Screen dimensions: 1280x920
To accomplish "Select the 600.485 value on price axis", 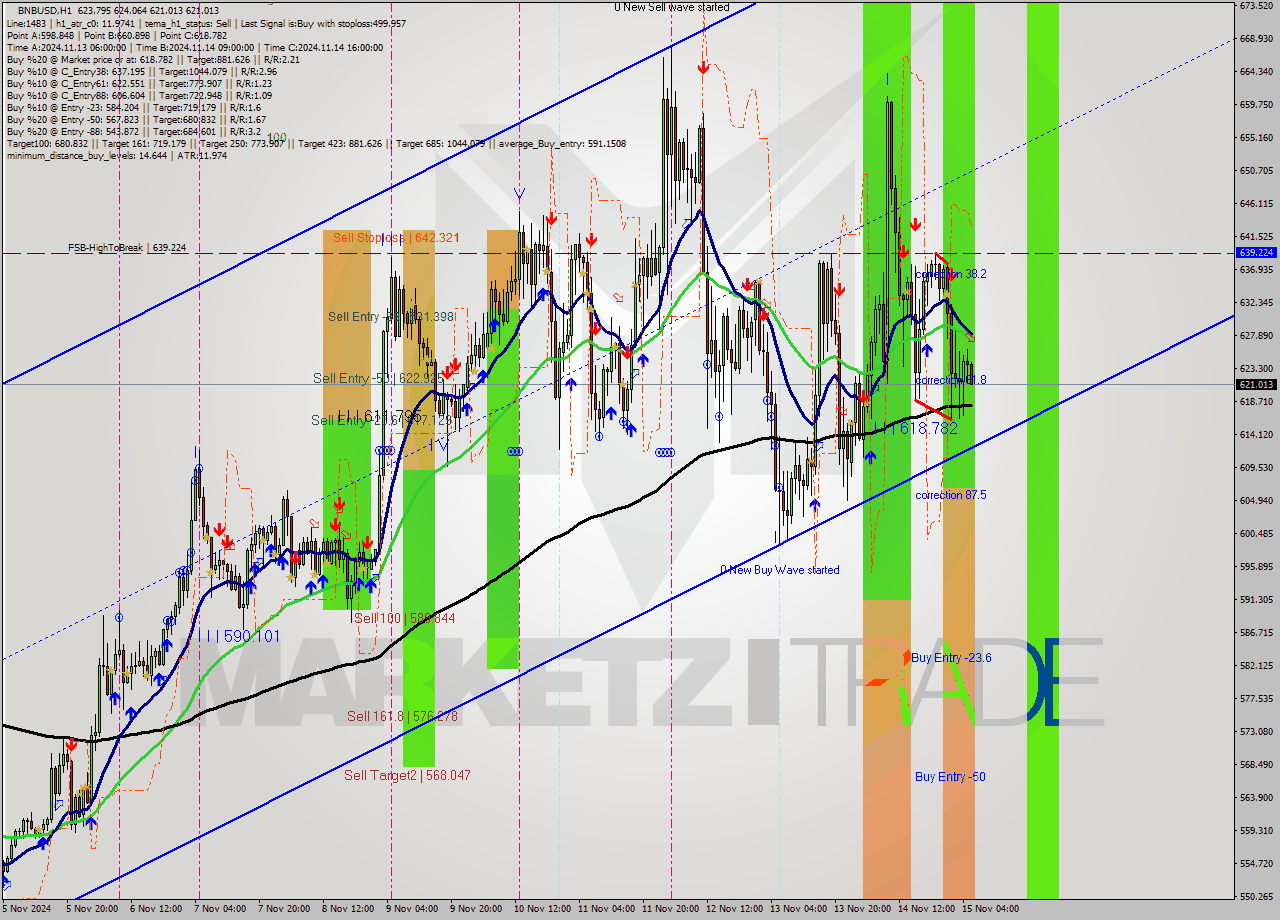I will 1256,534.
